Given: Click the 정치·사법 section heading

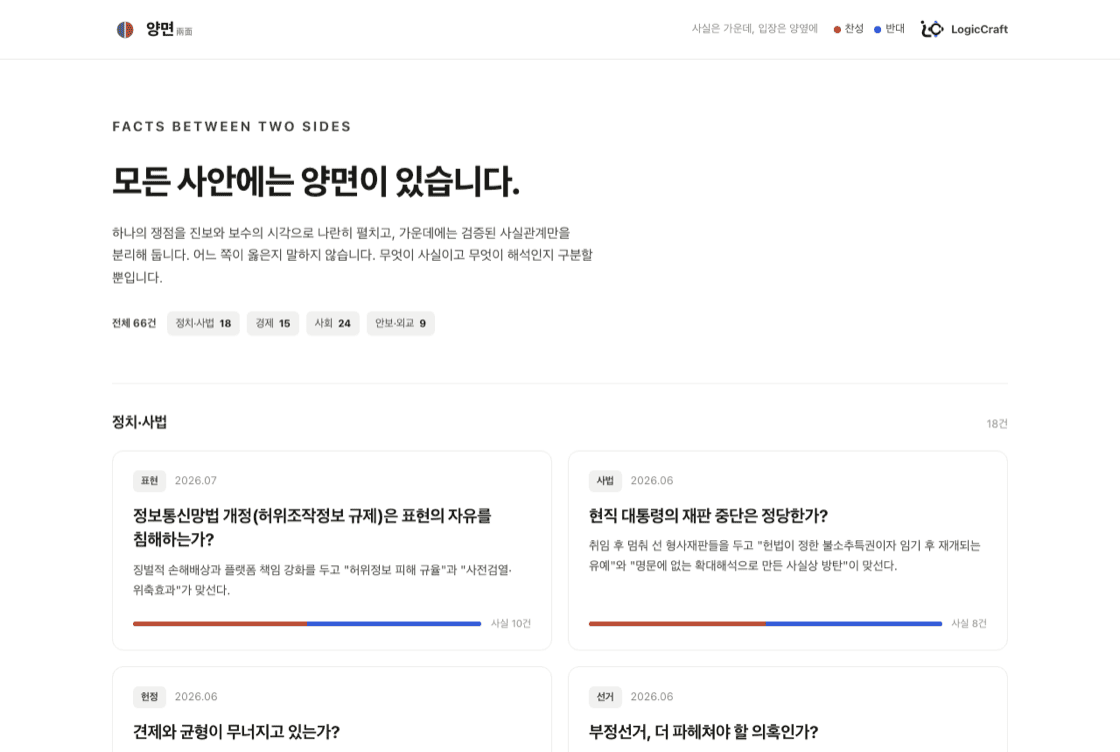Looking at the screenshot, I should [x=139, y=422].
